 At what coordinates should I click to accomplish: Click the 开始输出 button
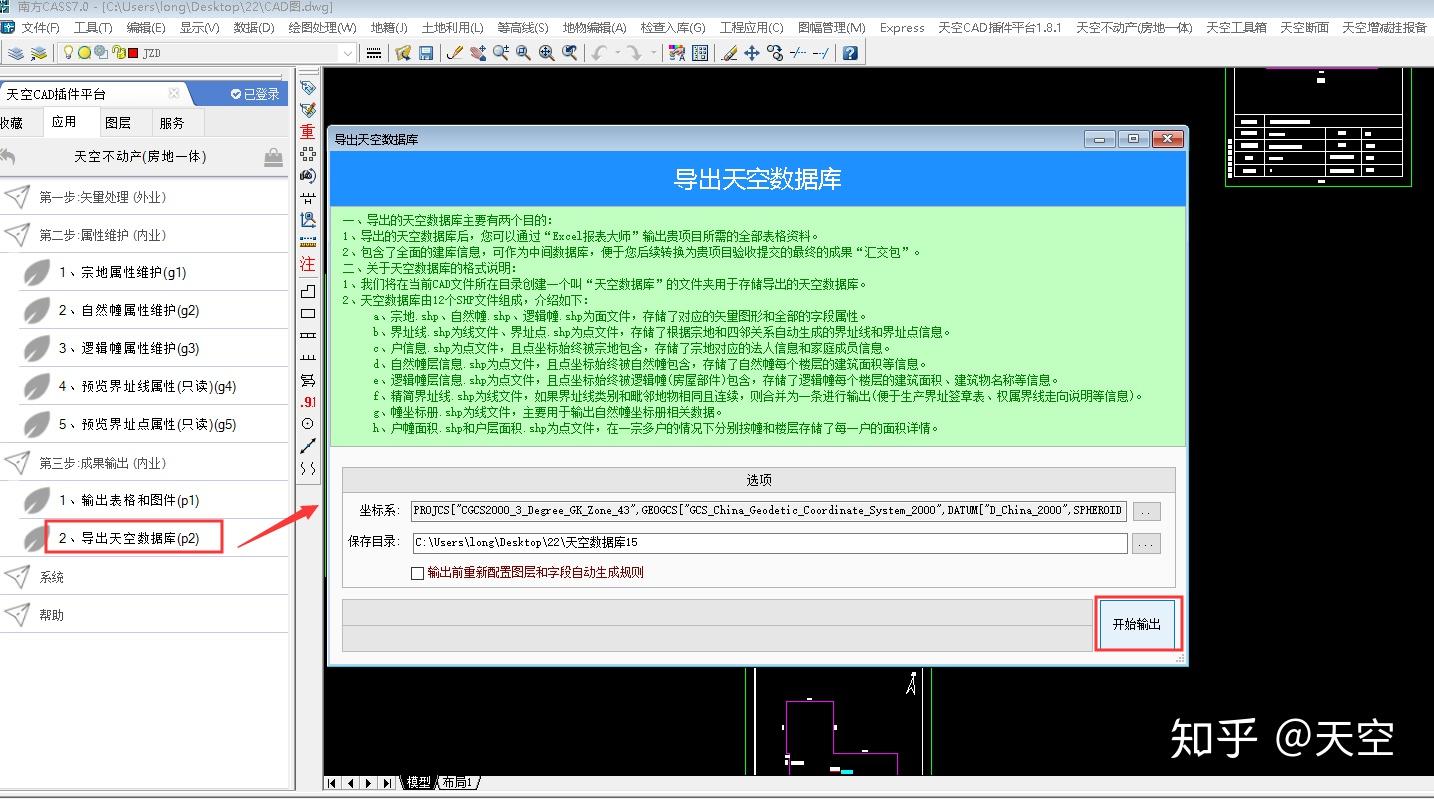pyautogui.click(x=1137, y=624)
